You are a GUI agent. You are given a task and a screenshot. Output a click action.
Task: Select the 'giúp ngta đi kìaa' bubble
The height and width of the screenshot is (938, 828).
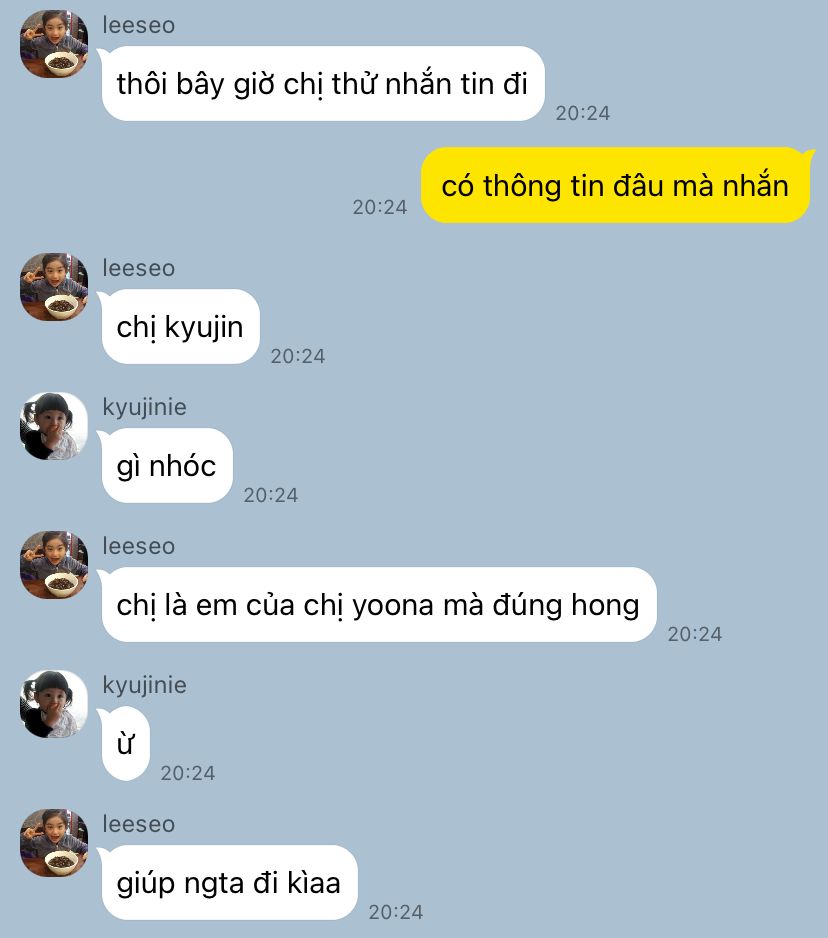point(229,882)
